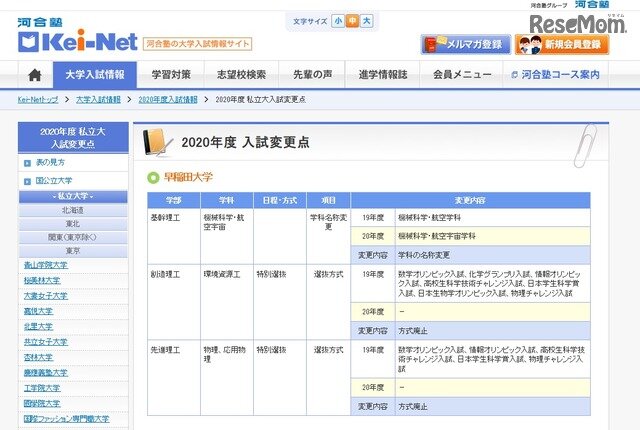Viewport: 640px width, 430px height.
Task: Open the 先輩の声 navigation tab
Action: [x=312, y=75]
